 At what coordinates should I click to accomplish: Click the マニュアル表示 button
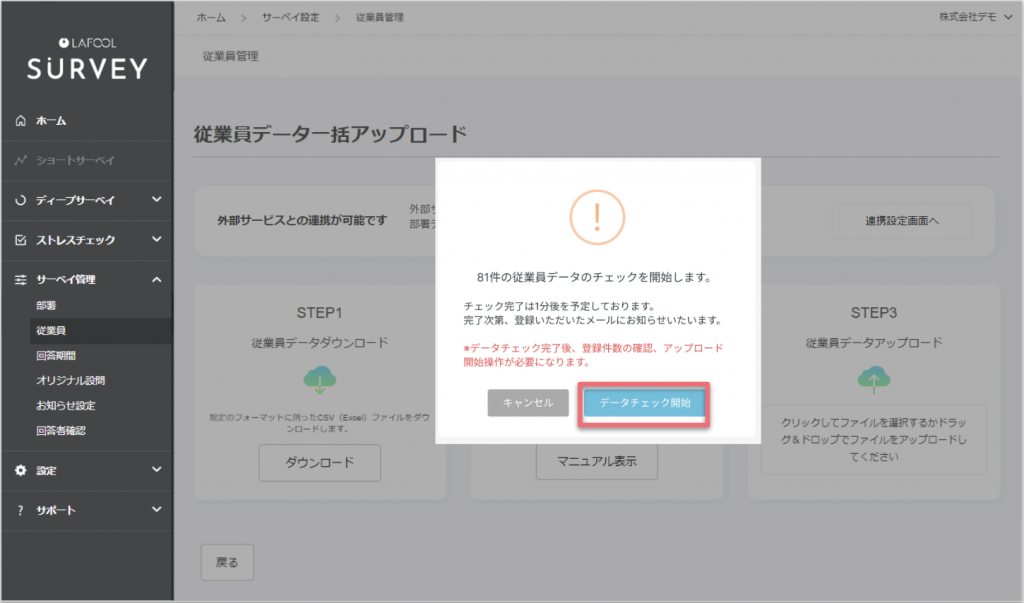[597, 461]
